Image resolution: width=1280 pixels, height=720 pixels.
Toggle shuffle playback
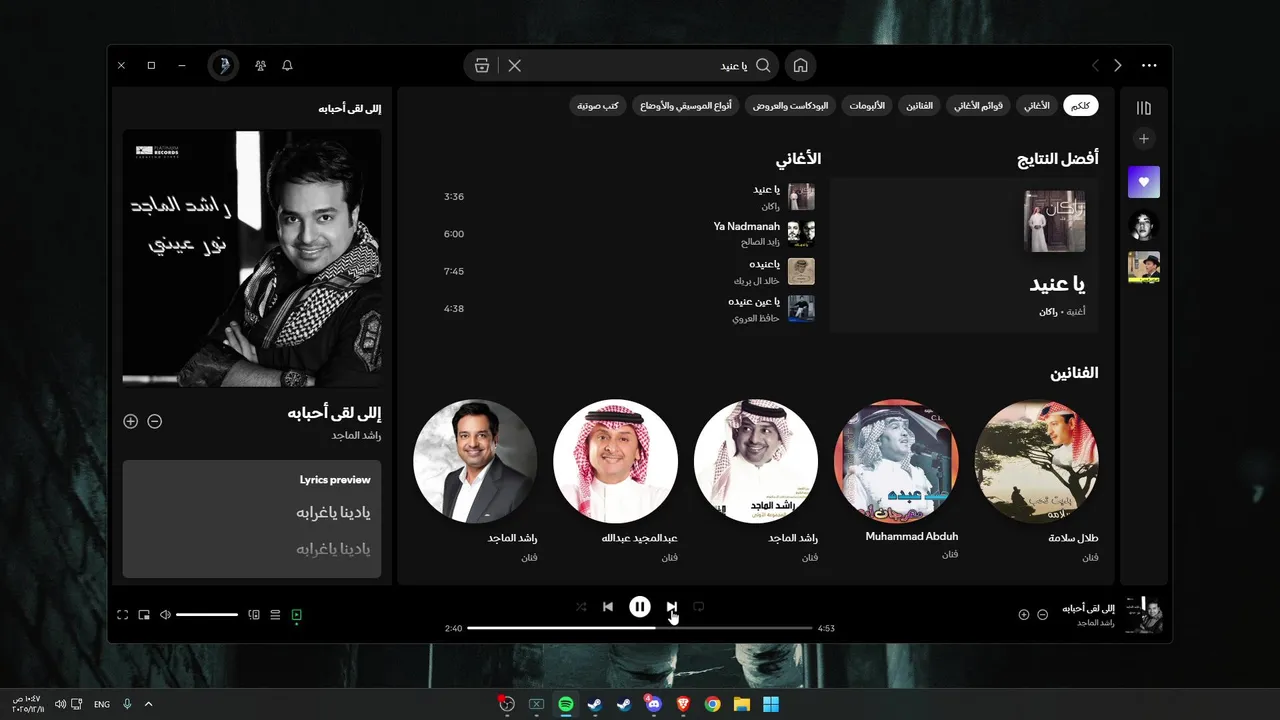581,606
